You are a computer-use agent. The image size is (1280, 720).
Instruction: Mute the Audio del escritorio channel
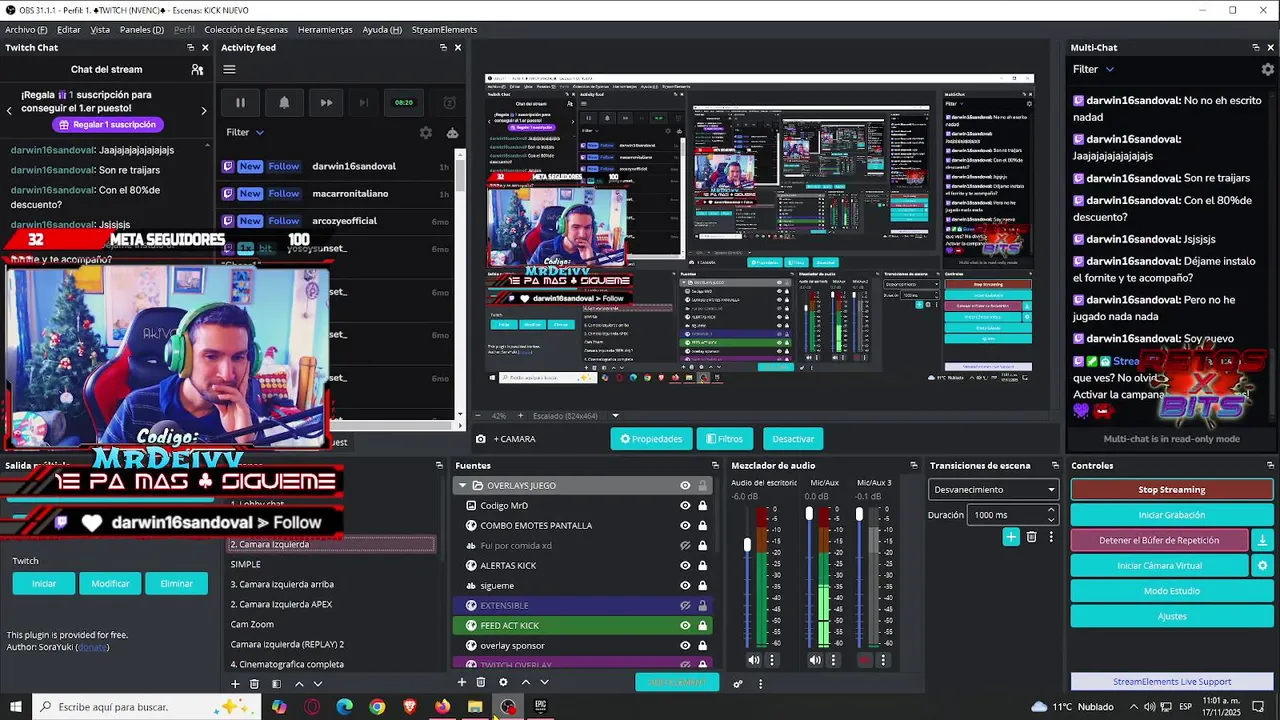[754, 660]
